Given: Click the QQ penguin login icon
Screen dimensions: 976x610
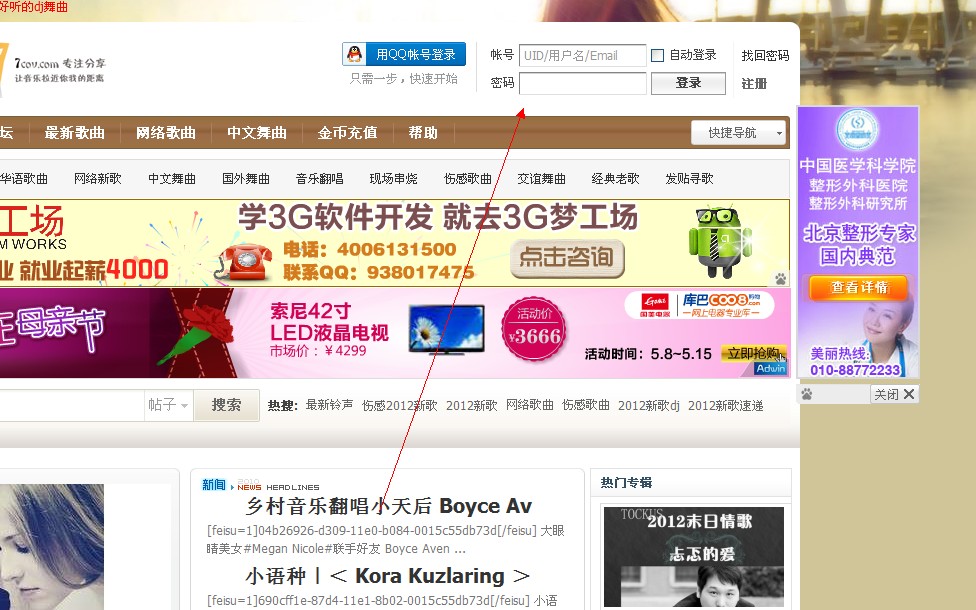Looking at the screenshot, I should 354,54.
